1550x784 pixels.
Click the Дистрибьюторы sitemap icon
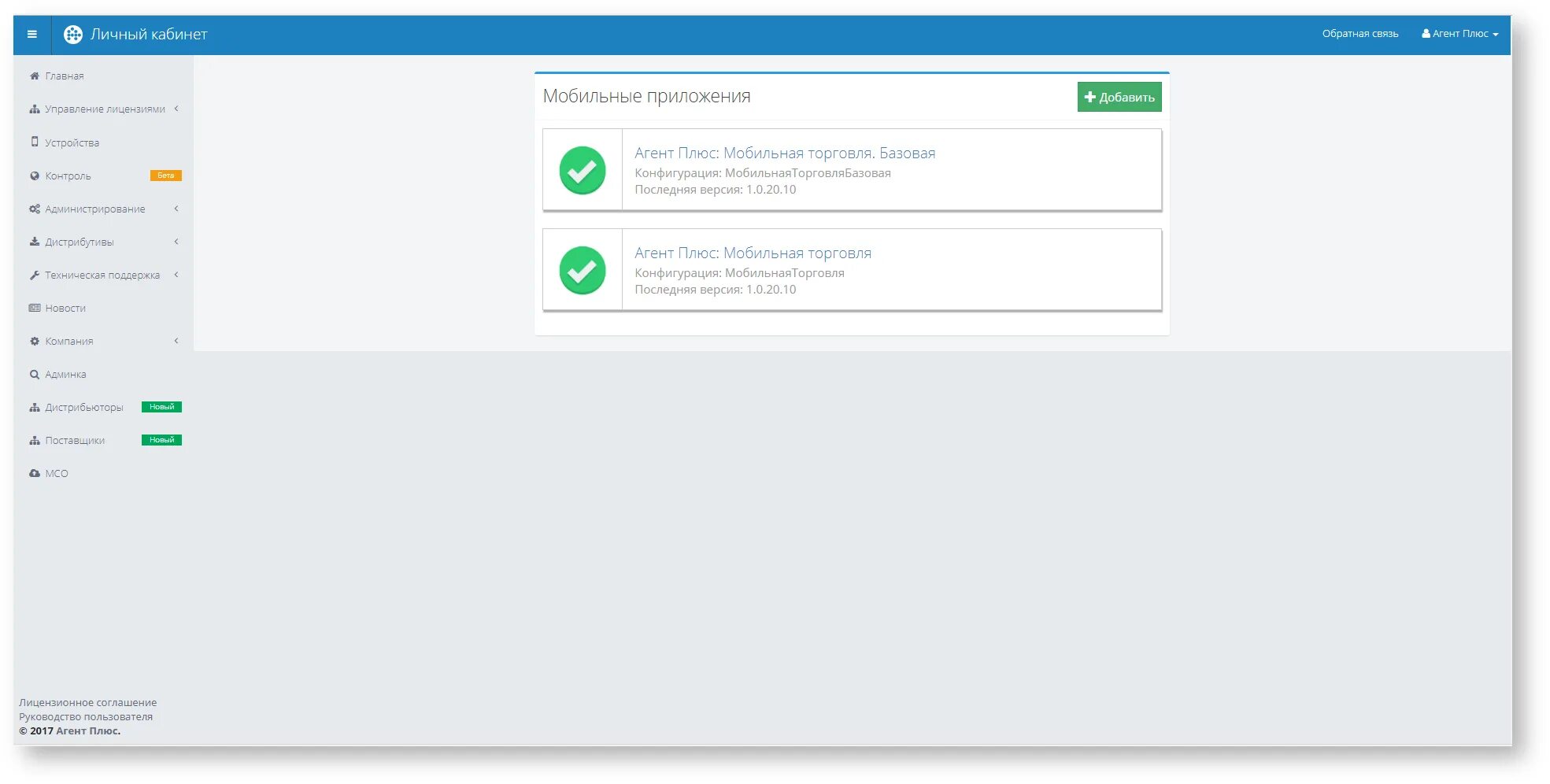tap(35, 407)
